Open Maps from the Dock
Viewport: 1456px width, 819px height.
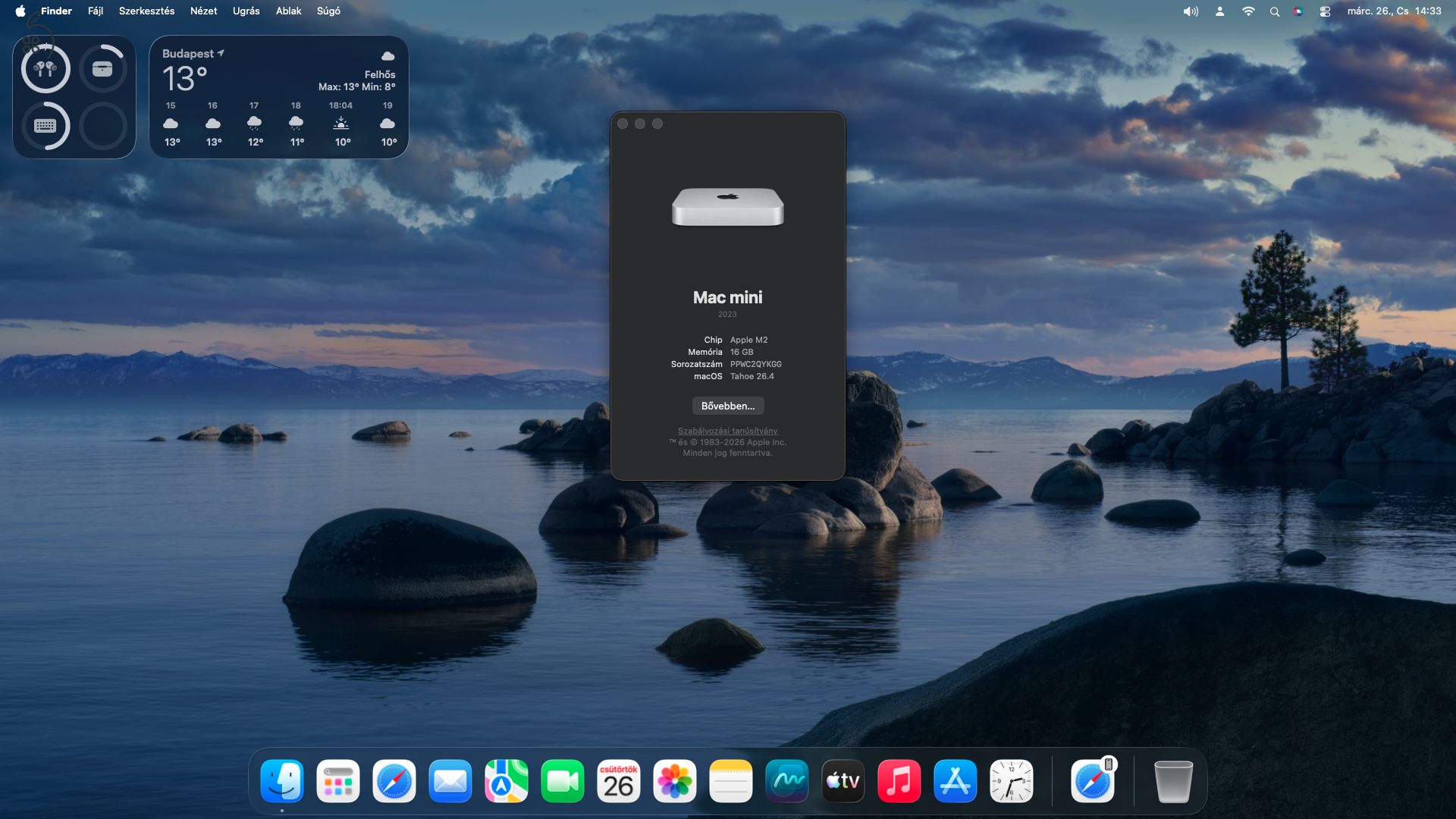pos(506,780)
